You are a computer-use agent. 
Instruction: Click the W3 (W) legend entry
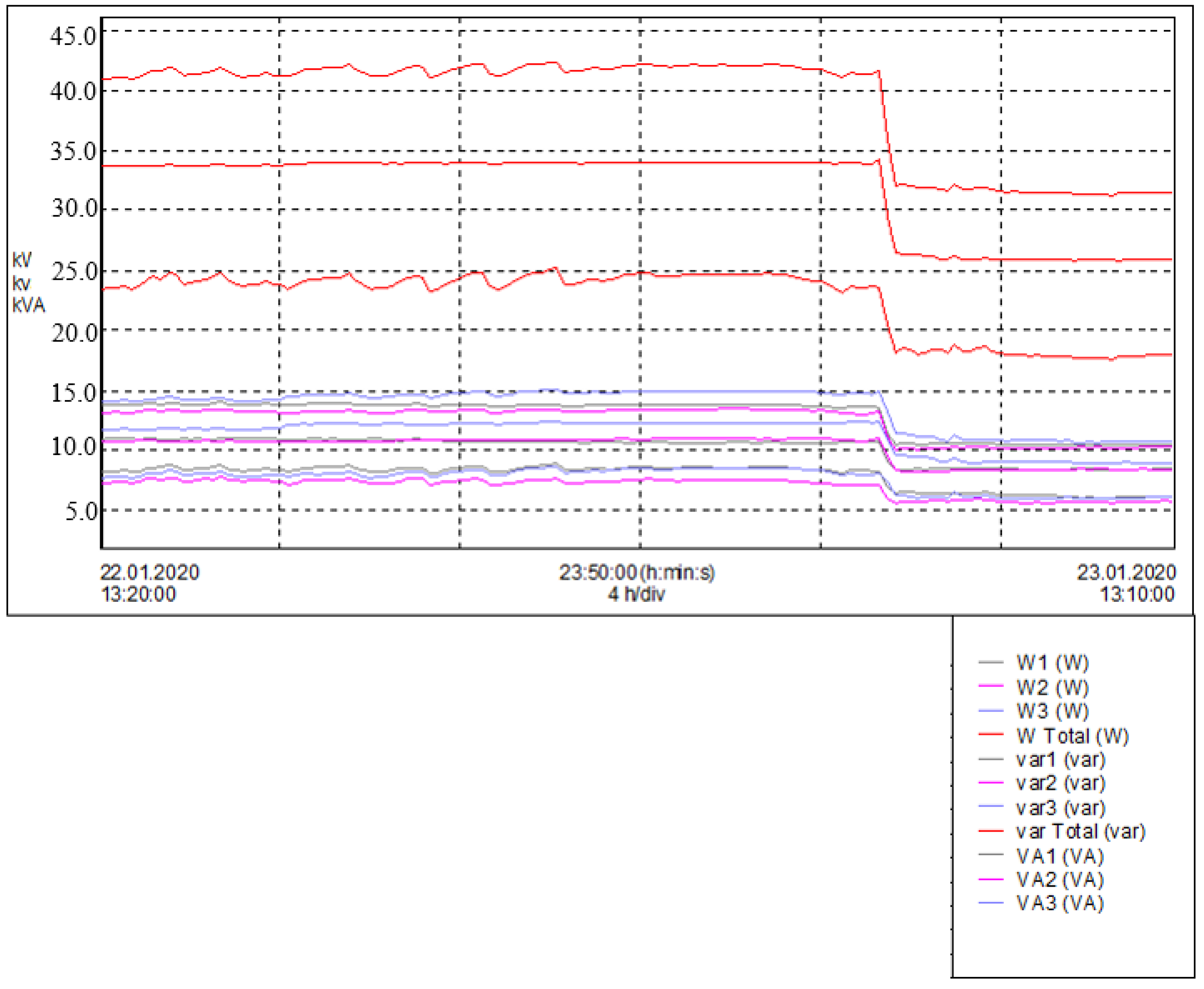pyautogui.click(x=1053, y=711)
